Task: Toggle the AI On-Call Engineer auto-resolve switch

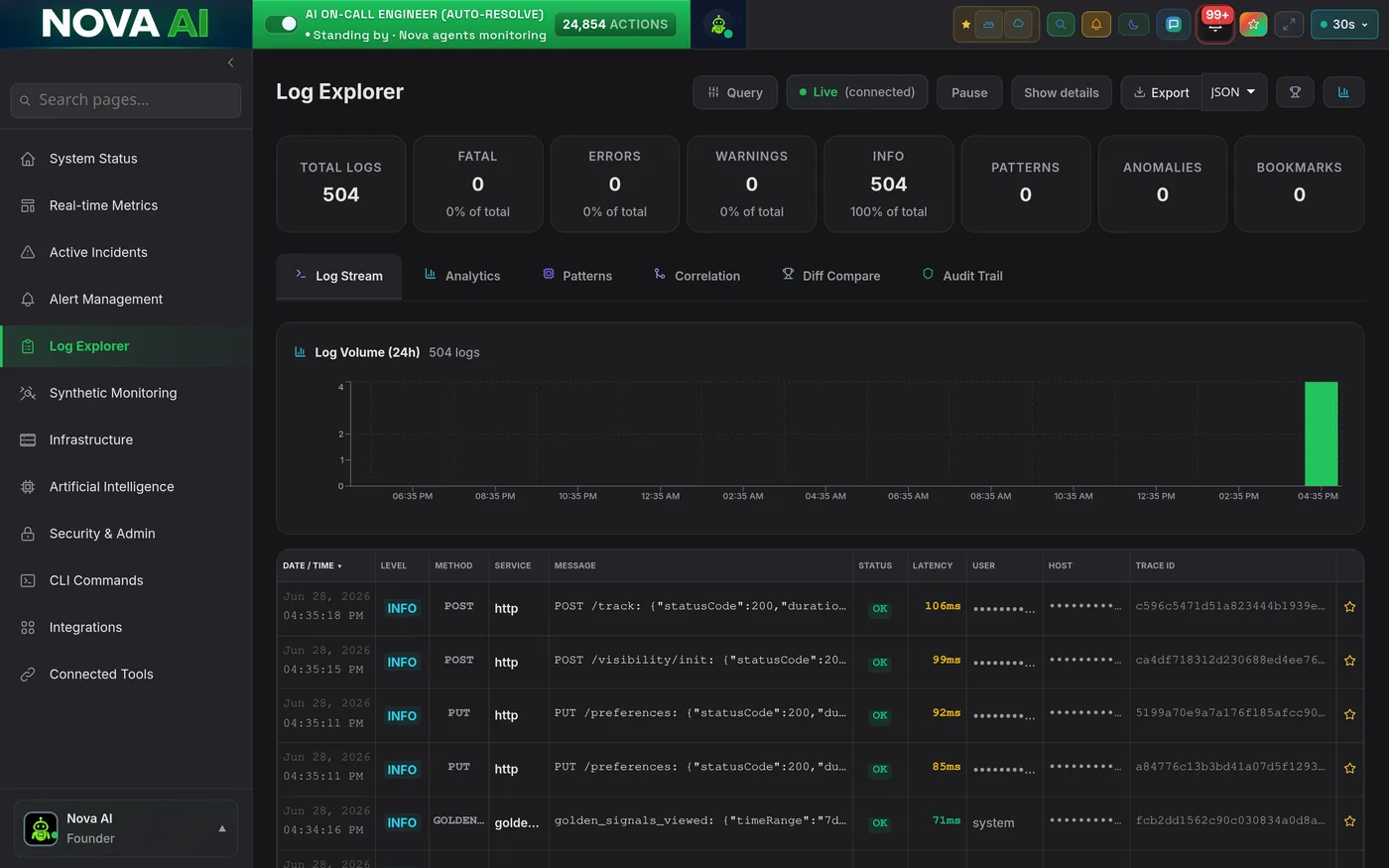Action: tap(282, 24)
